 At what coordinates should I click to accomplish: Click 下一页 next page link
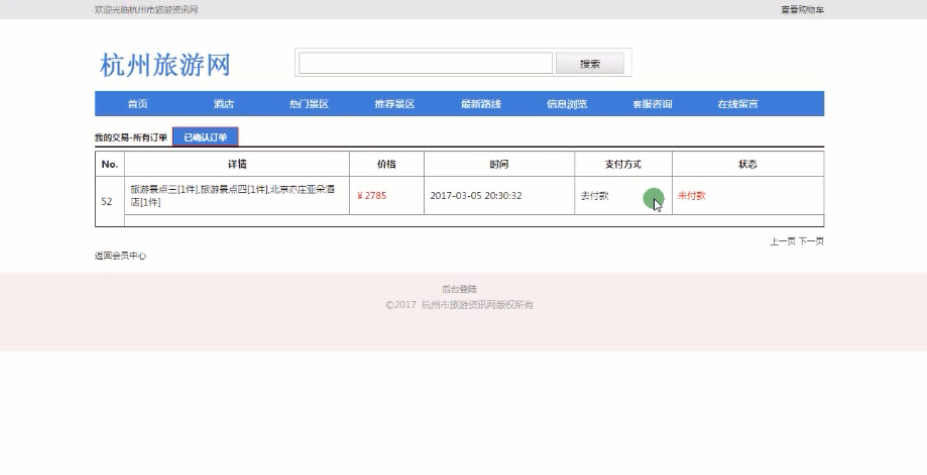click(x=811, y=241)
